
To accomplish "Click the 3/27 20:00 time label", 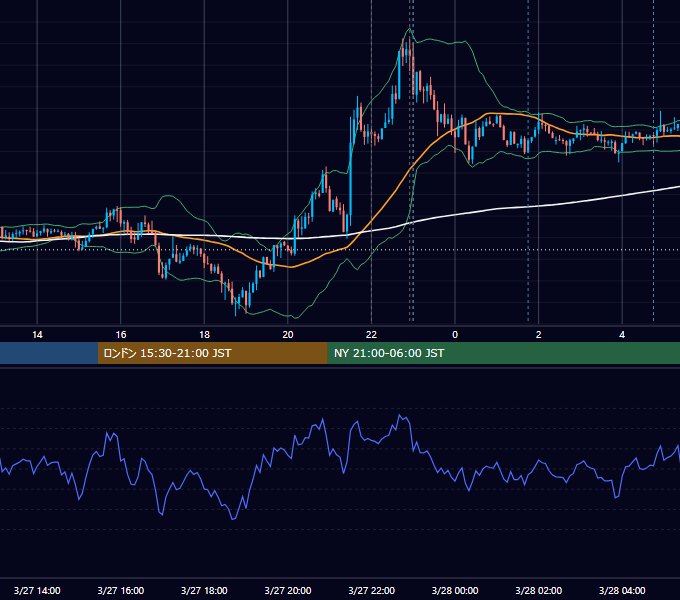I will click(288, 590).
